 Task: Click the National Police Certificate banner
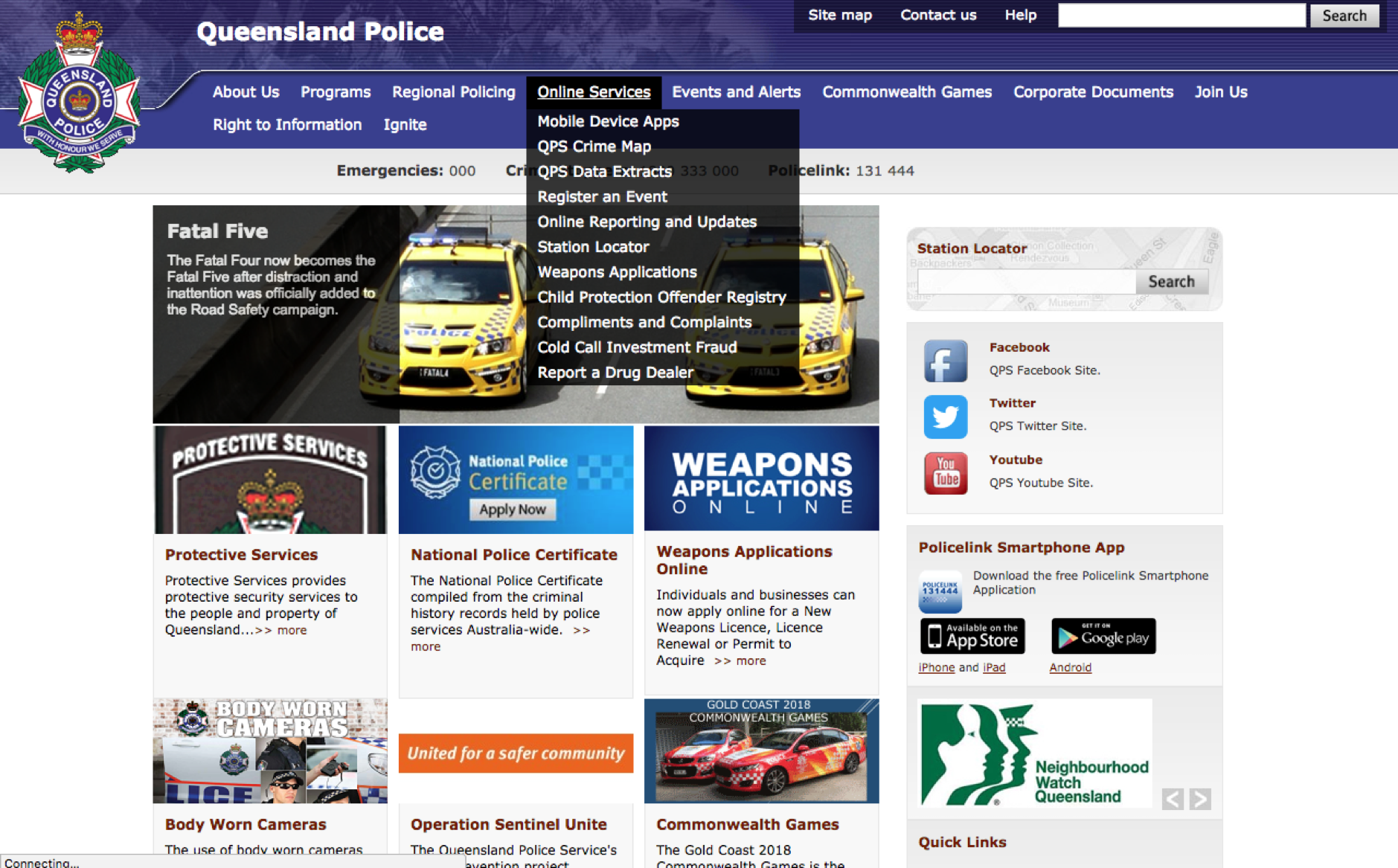tap(516, 480)
